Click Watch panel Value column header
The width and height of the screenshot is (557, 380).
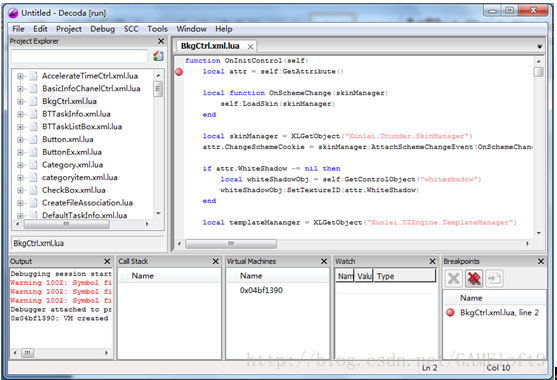[x=364, y=276]
